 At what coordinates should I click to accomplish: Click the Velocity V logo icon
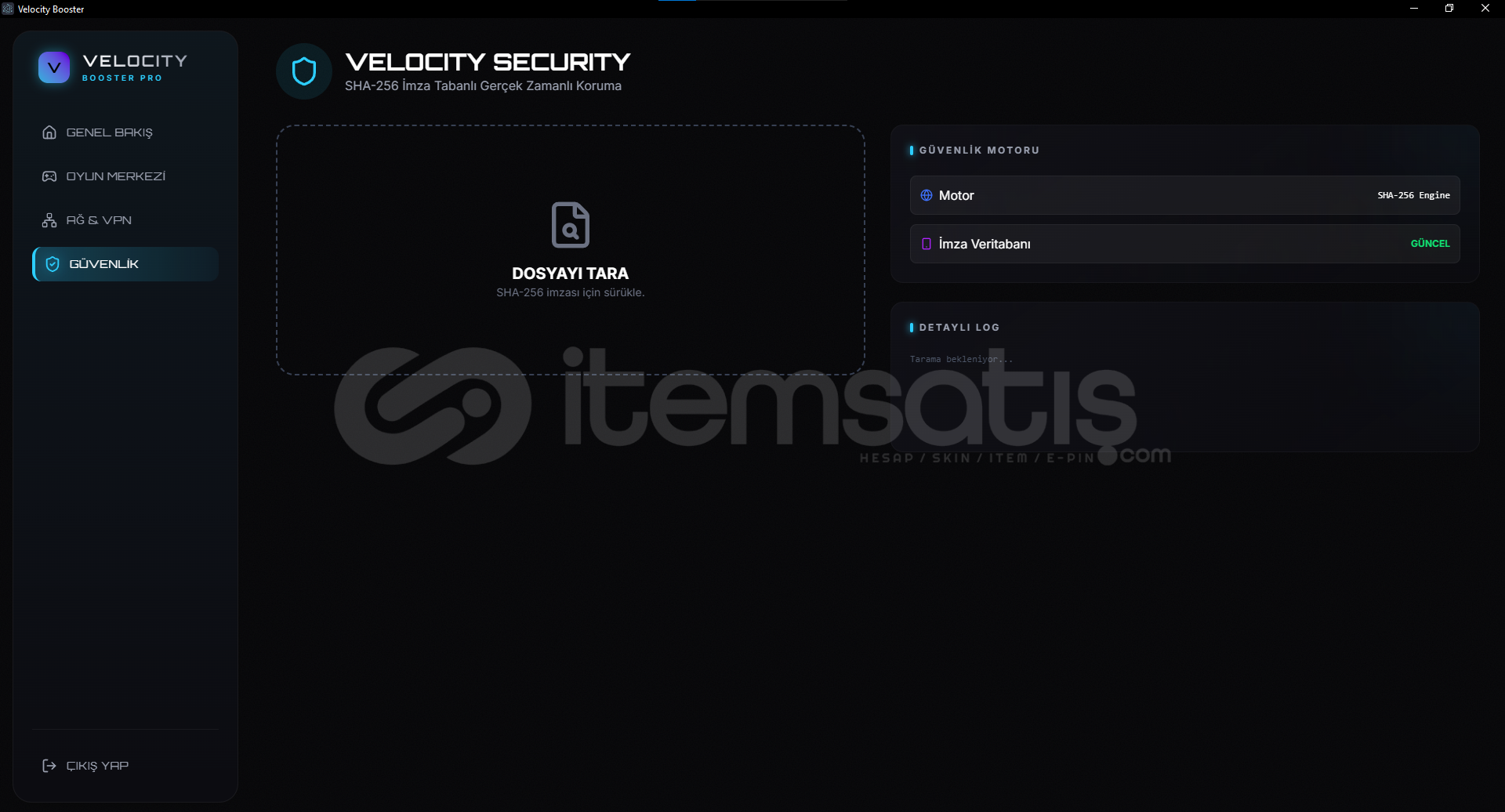pyautogui.click(x=54, y=67)
